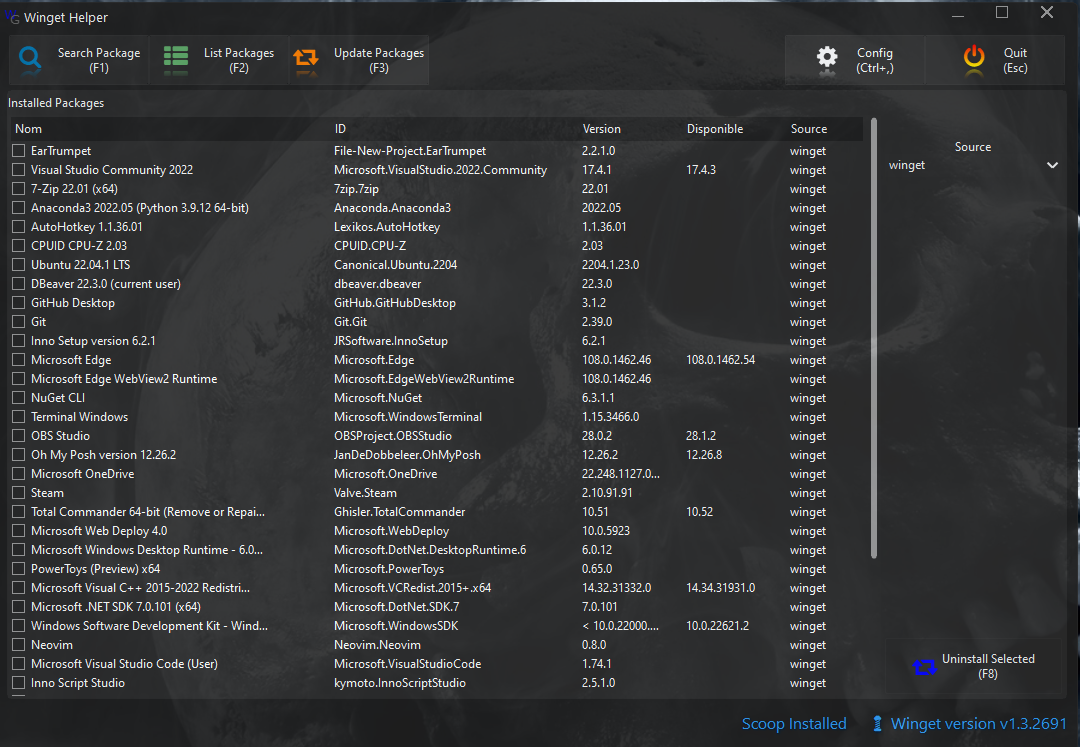Click the CPUID CPU-Z 2.03 row name
1080x747 pixels.
pyautogui.click(x=79, y=246)
